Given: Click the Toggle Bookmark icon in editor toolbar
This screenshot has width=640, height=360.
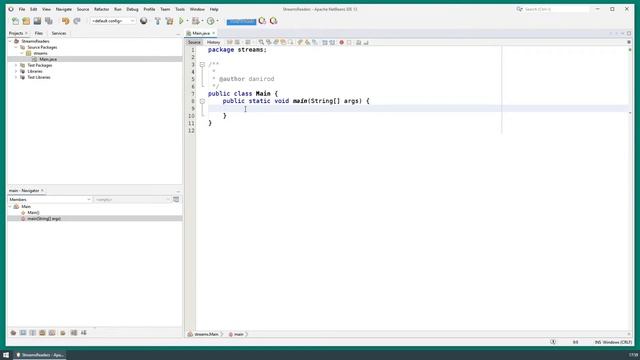Looking at the screenshot, I should point(315,42).
